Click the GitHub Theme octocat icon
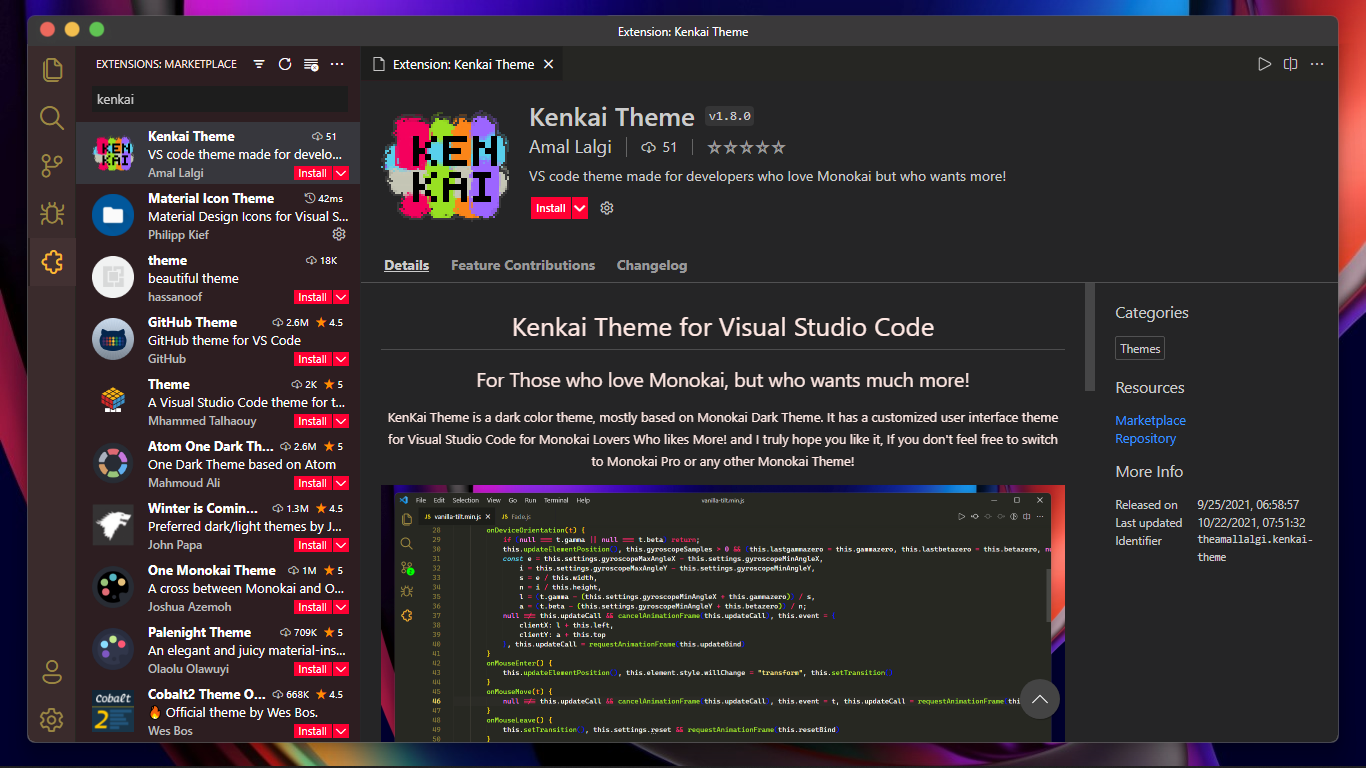Image resolution: width=1366 pixels, height=768 pixels. point(113,340)
